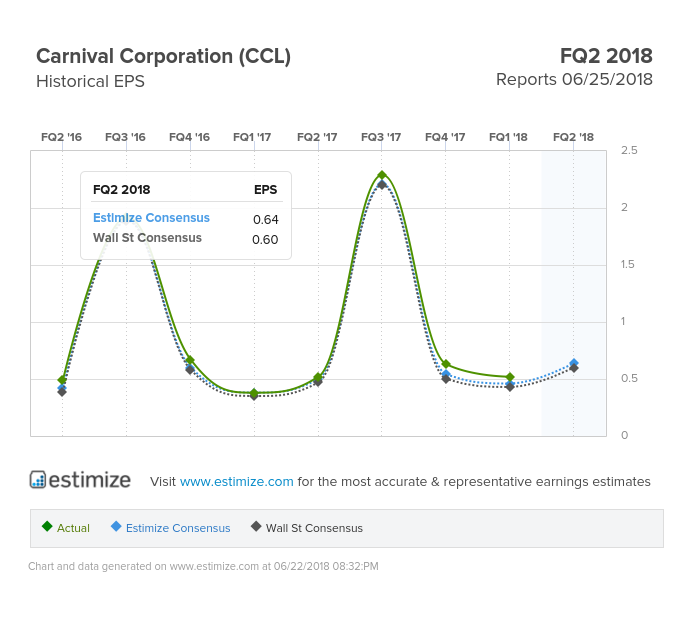Select the FQ3 '17 axis label
The width and height of the screenshot is (685, 620).
[x=381, y=137]
